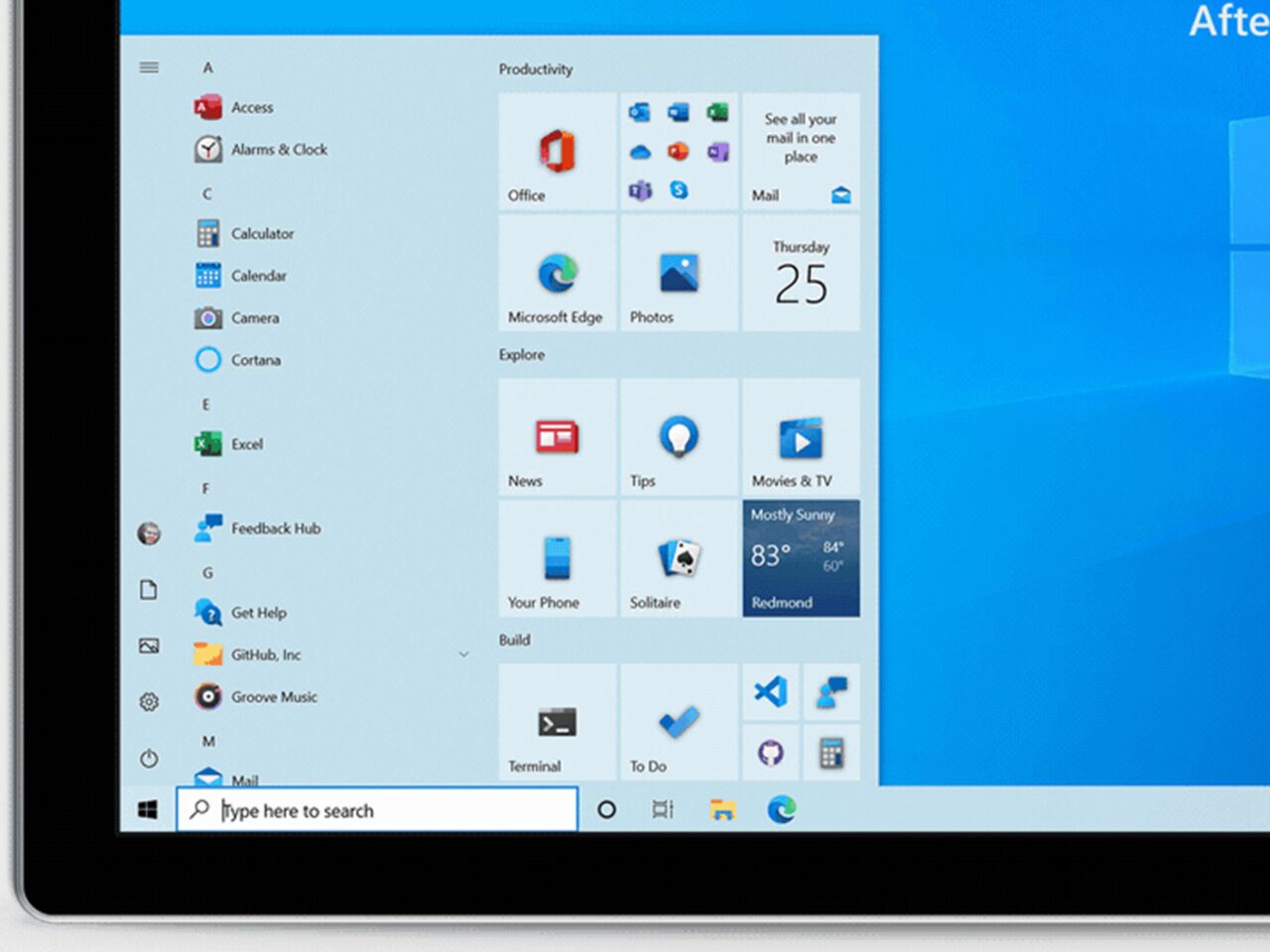Open the Microsoft Edge tile

pos(558,274)
